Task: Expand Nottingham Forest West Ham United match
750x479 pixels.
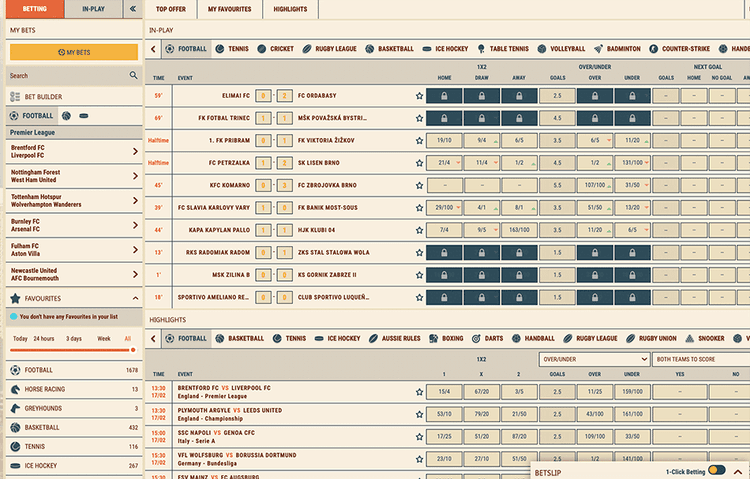Action: point(74,176)
